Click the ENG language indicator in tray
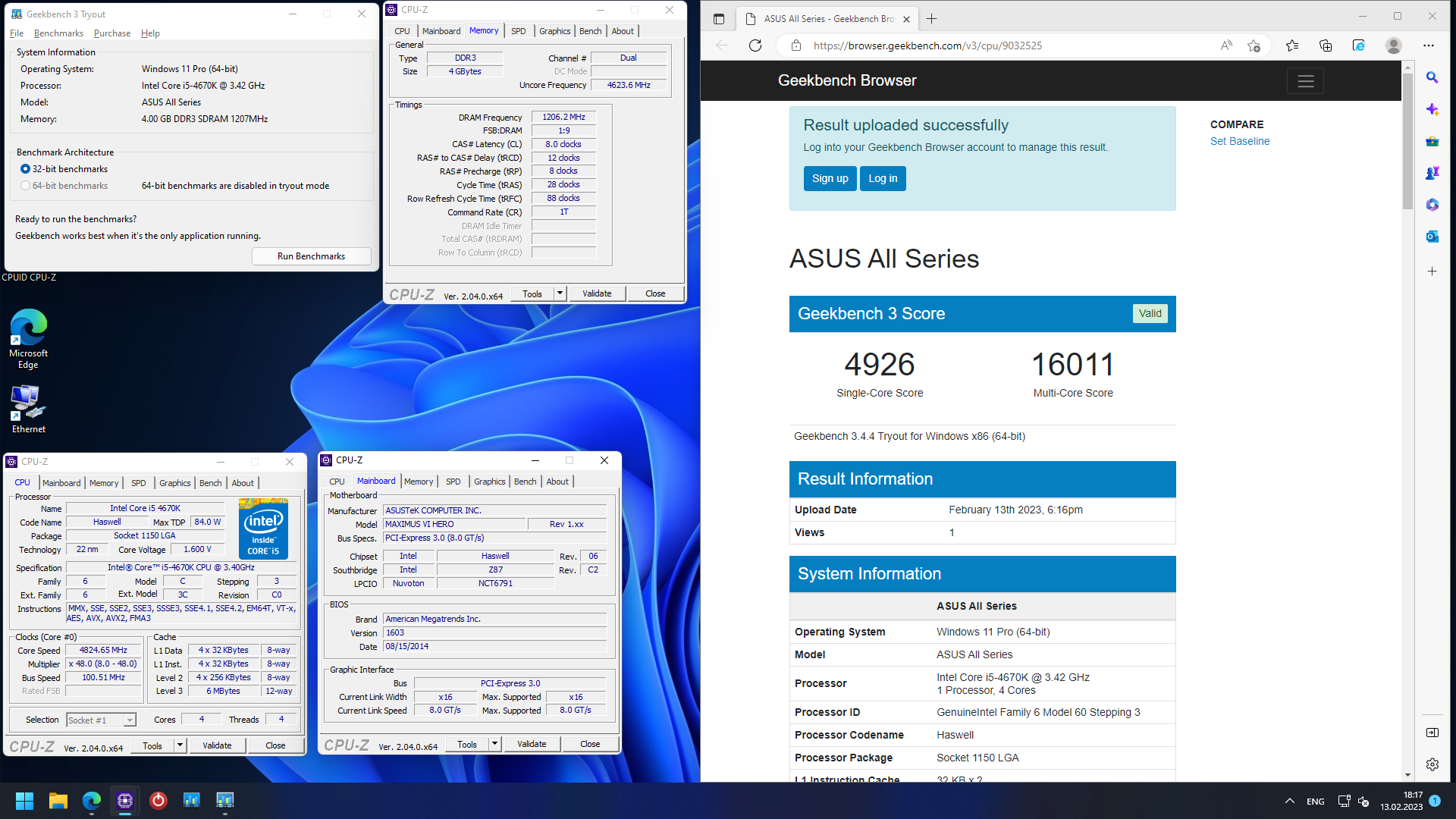1456x819 pixels. click(1316, 802)
